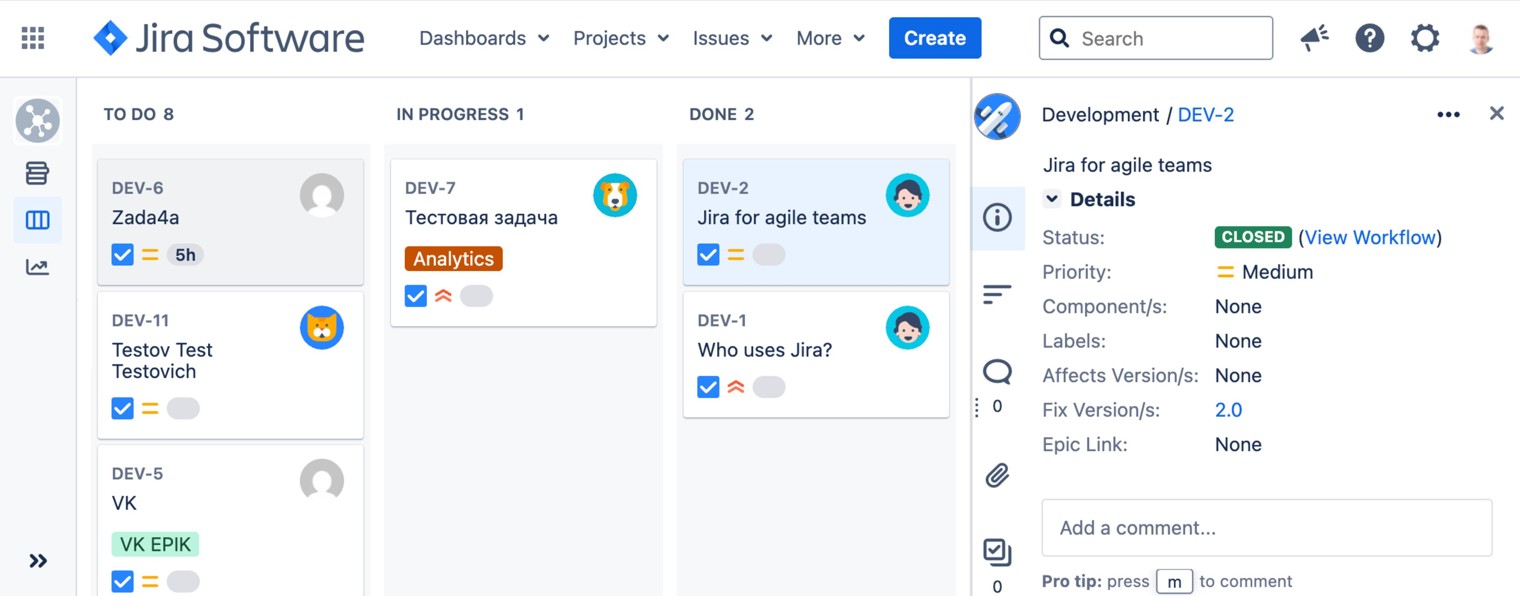The width and height of the screenshot is (1520, 596).
Task: Open the settings gear icon
Action: (1424, 38)
